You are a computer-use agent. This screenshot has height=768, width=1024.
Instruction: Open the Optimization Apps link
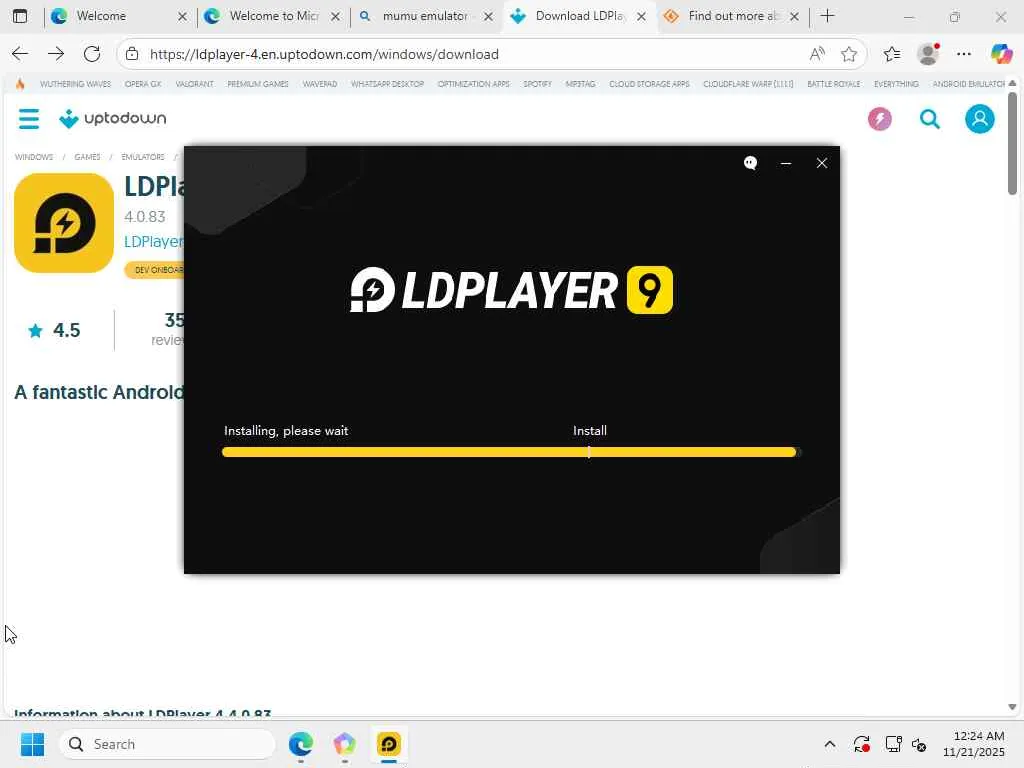473,84
